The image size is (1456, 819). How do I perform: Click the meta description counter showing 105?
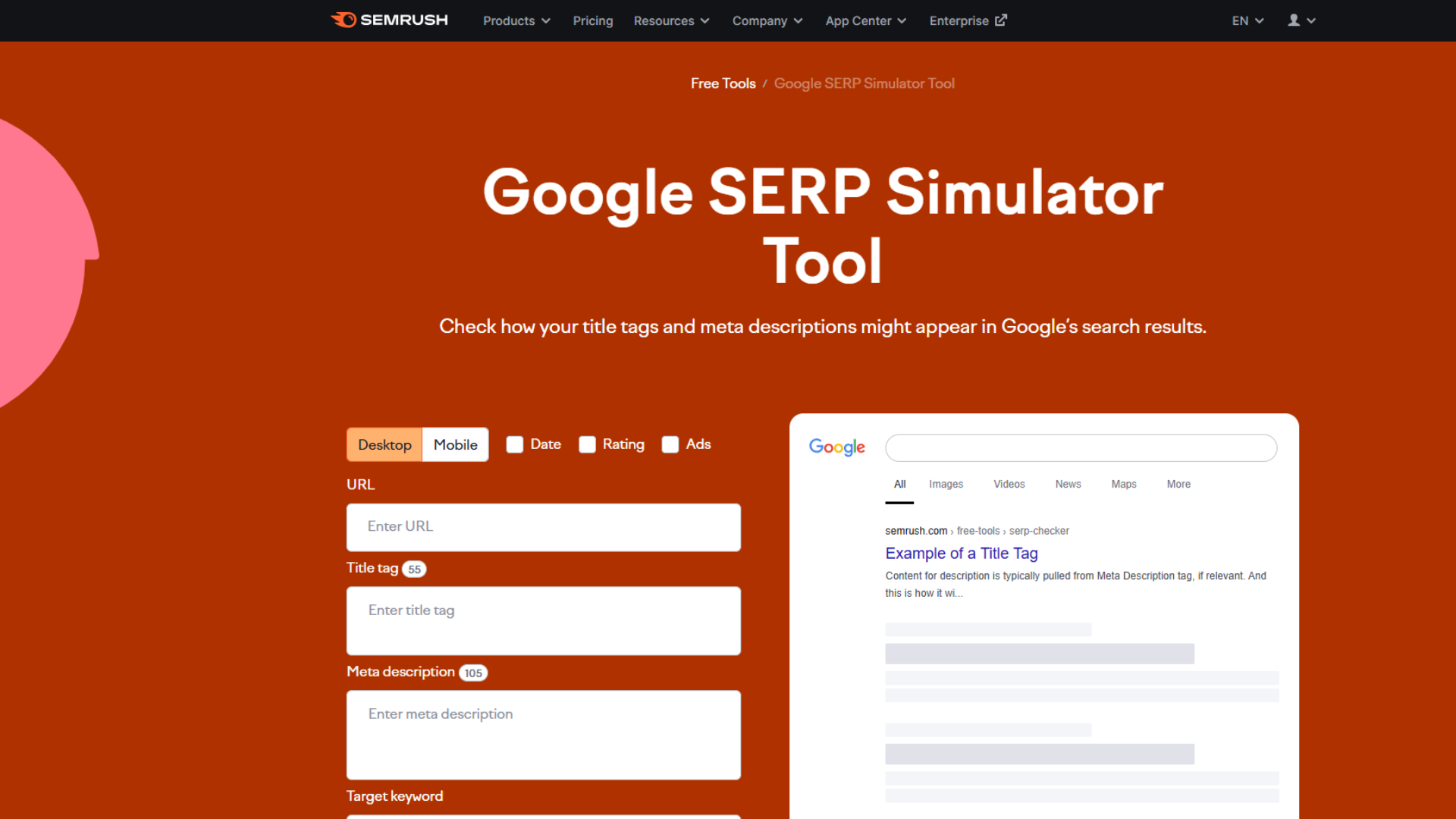click(x=473, y=673)
